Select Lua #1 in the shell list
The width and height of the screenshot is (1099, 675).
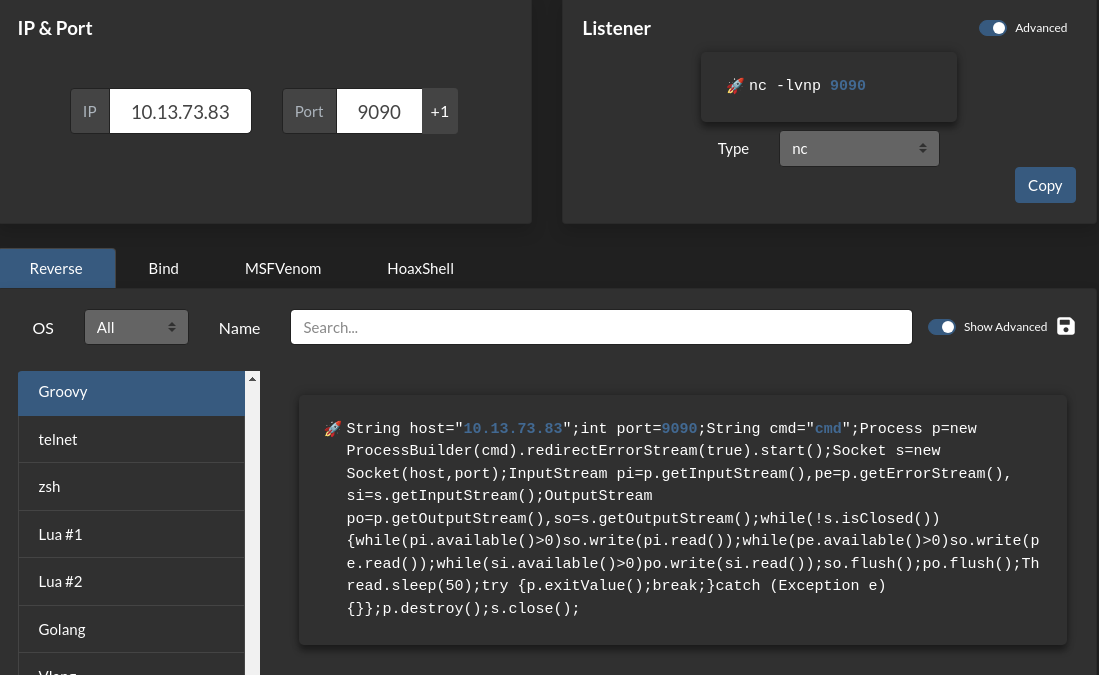coord(132,534)
